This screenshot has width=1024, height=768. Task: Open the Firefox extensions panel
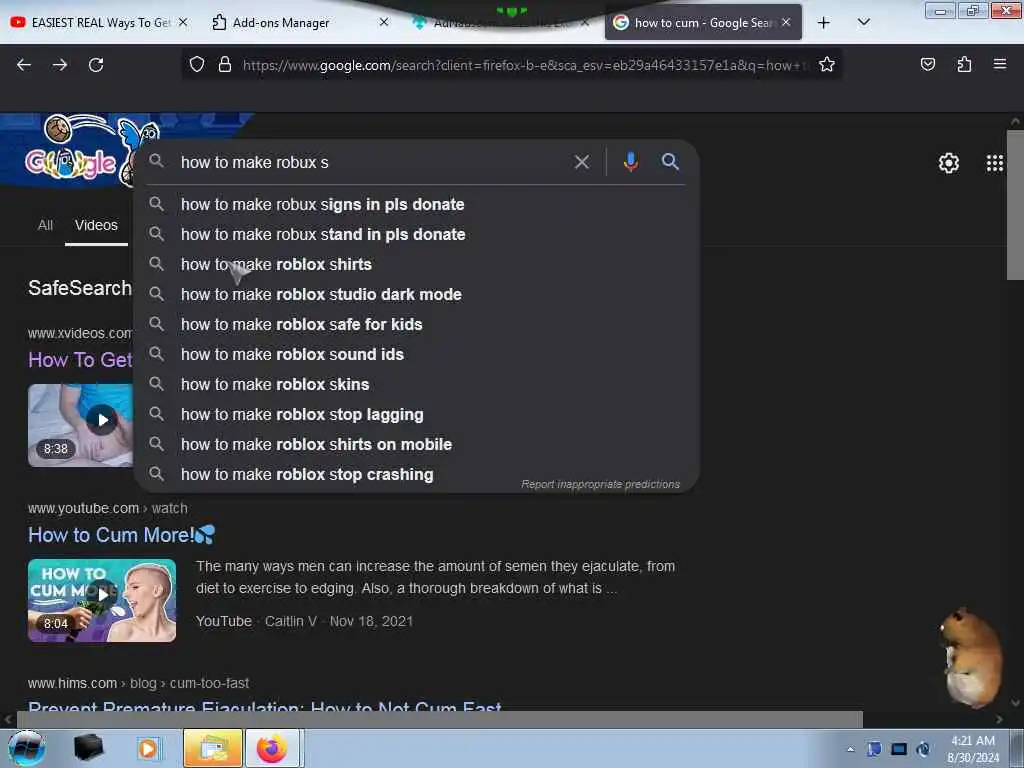(x=964, y=64)
